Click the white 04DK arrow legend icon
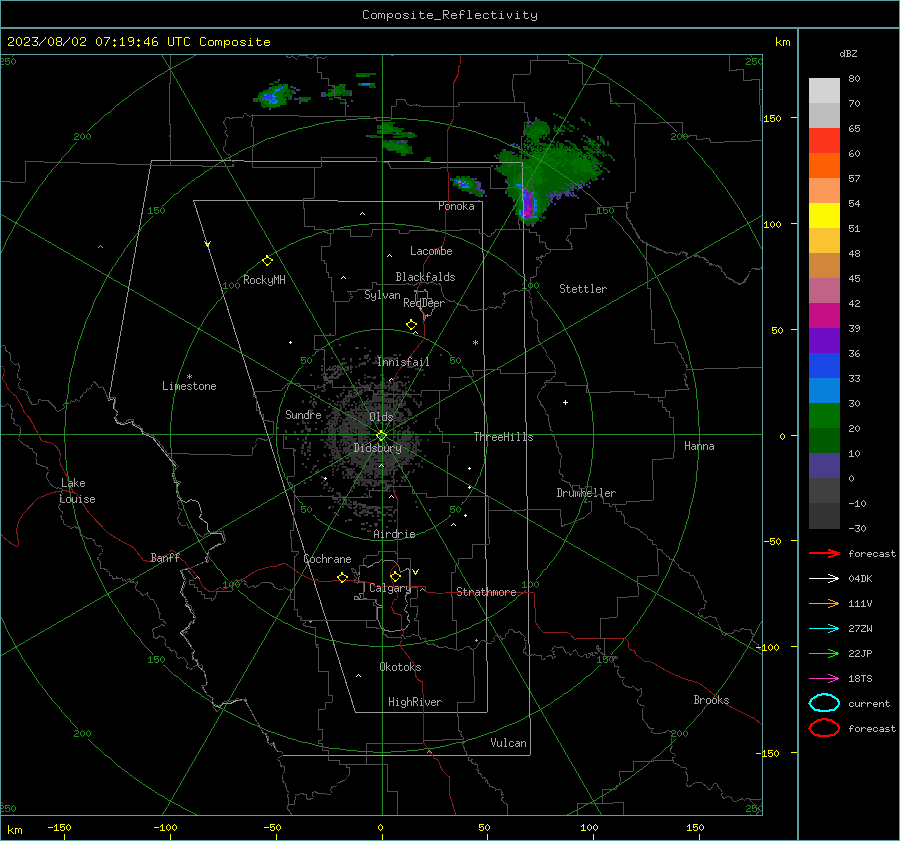Screen dimensions: 900x841 pyautogui.click(x=824, y=578)
